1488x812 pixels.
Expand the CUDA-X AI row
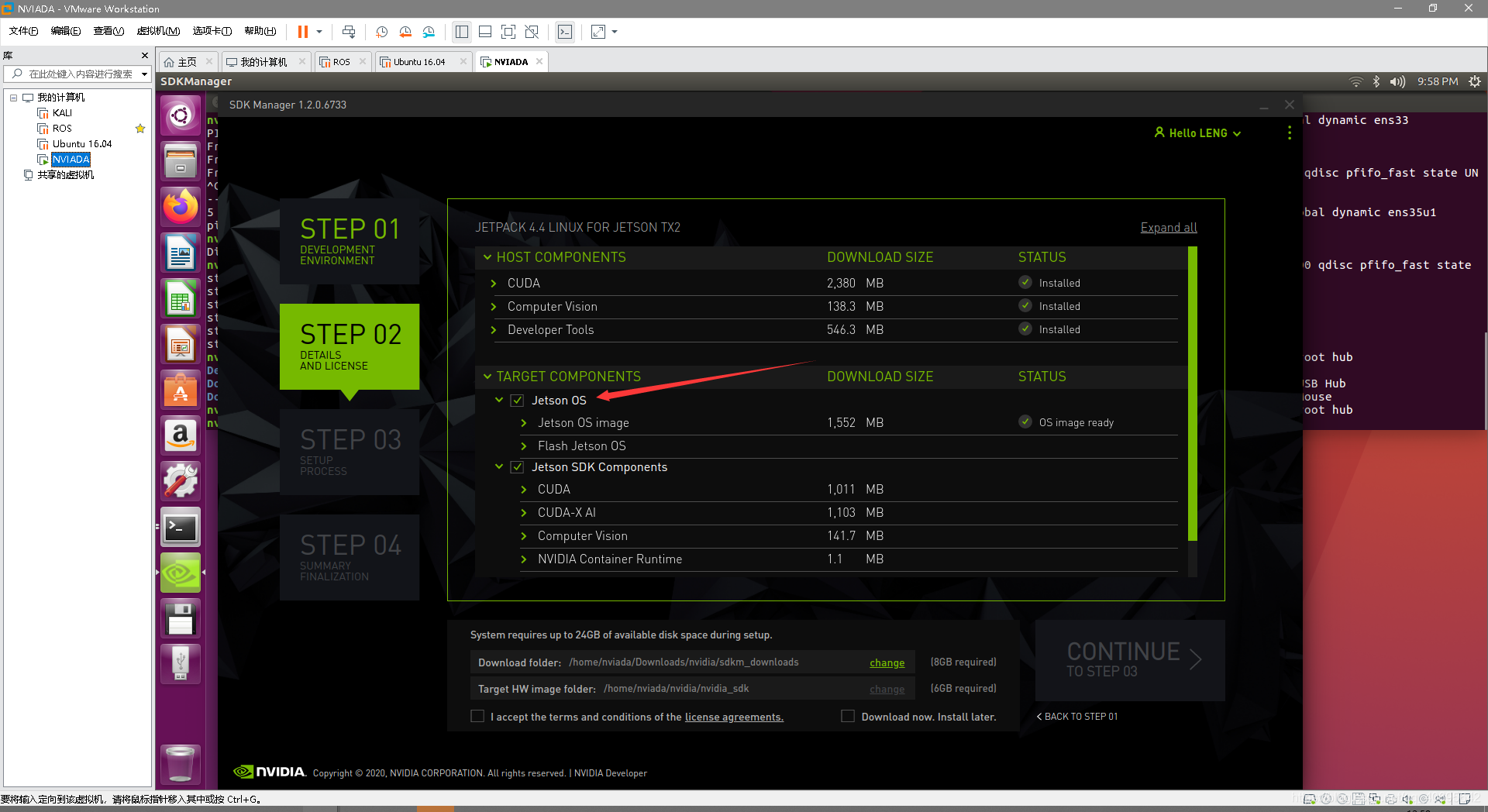click(524, 513)
